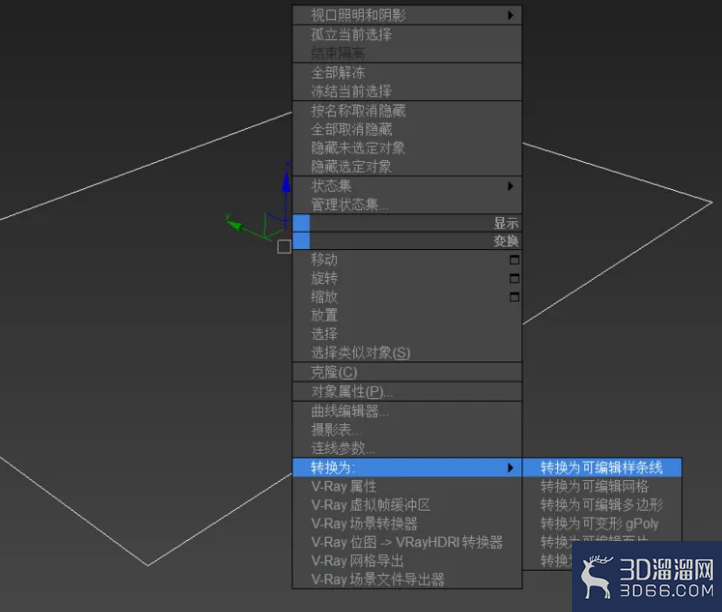Click 隐藏未选定对象
Screen dimensions: 722x612
click(407, 148)
